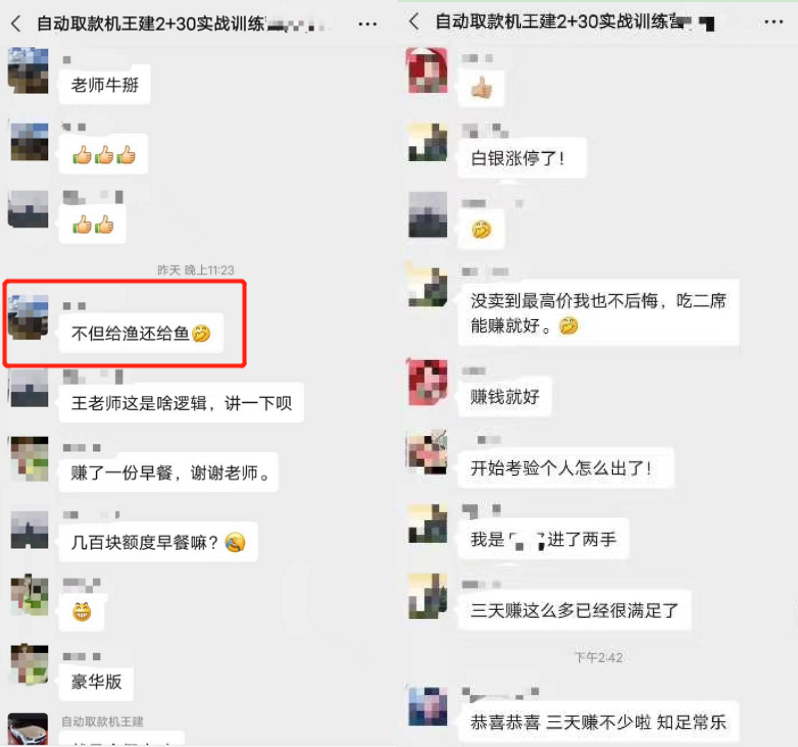Tap the back arrow in right chat header
The image size is (798, 747).
click(x=414, y=21)
